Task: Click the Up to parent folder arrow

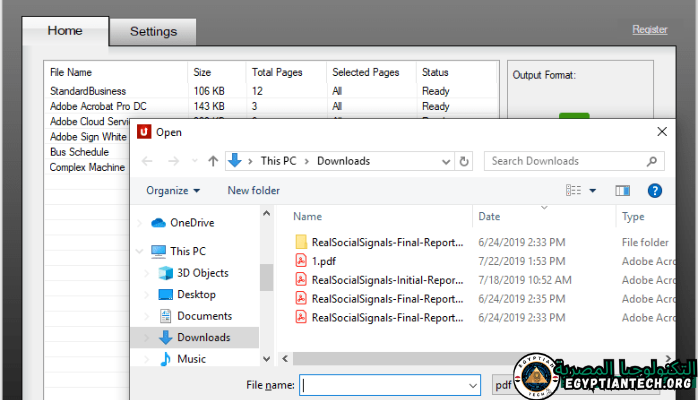Action: click(213, 161)
